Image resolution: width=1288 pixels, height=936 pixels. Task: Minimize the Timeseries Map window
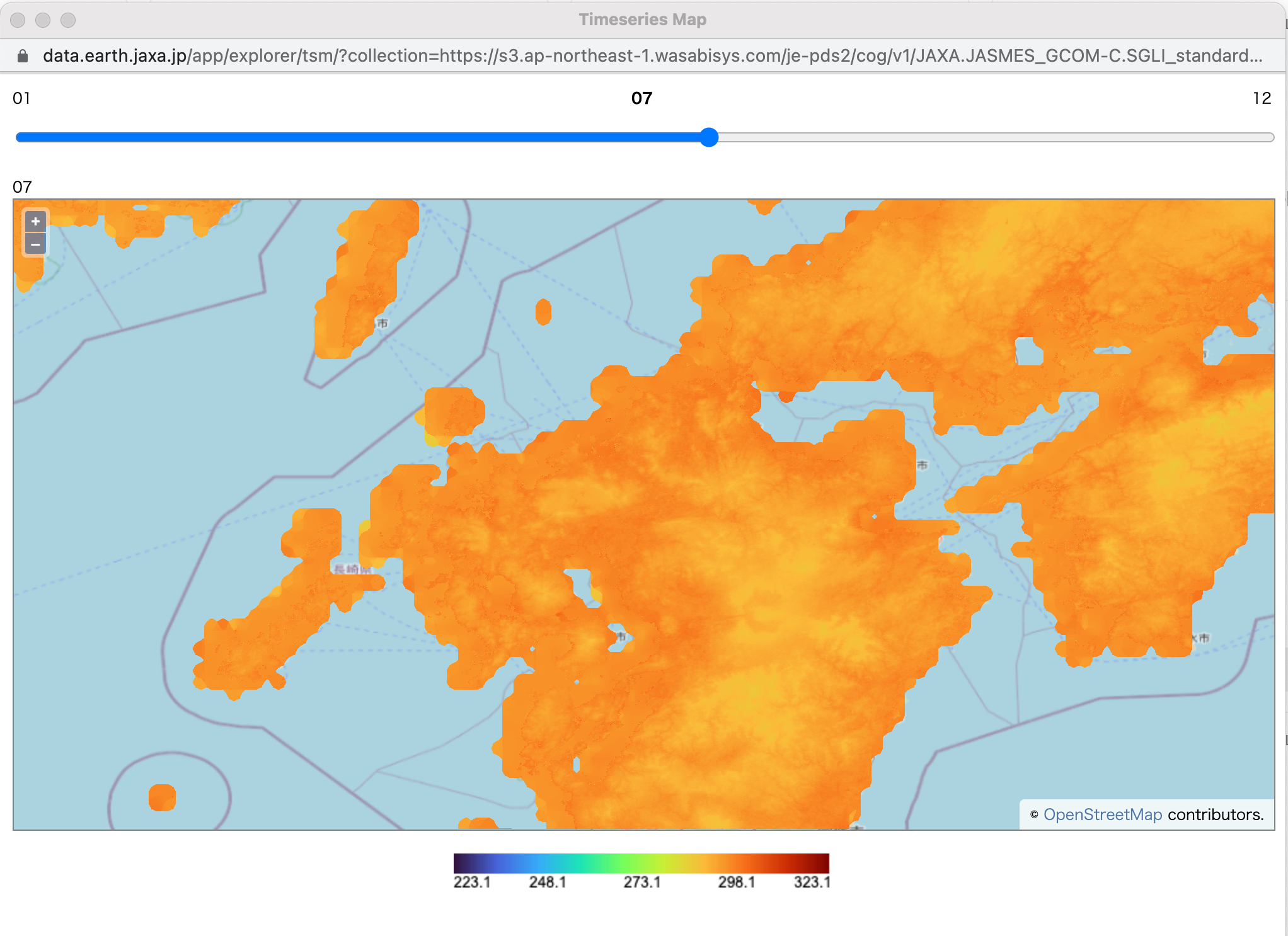click(43, 20)
